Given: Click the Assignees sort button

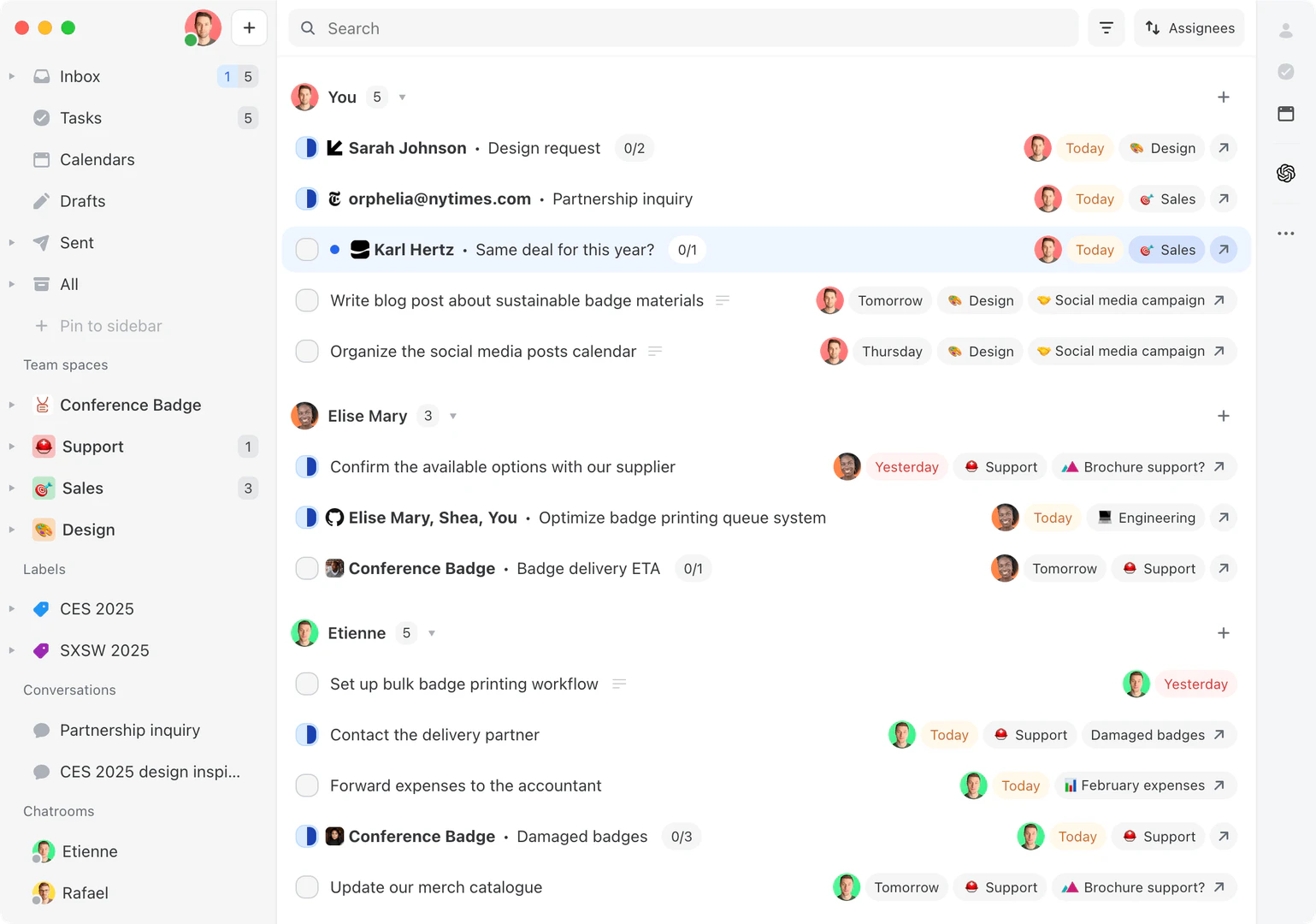Looking at the screenshot, I should click(x=1189, y=28).
